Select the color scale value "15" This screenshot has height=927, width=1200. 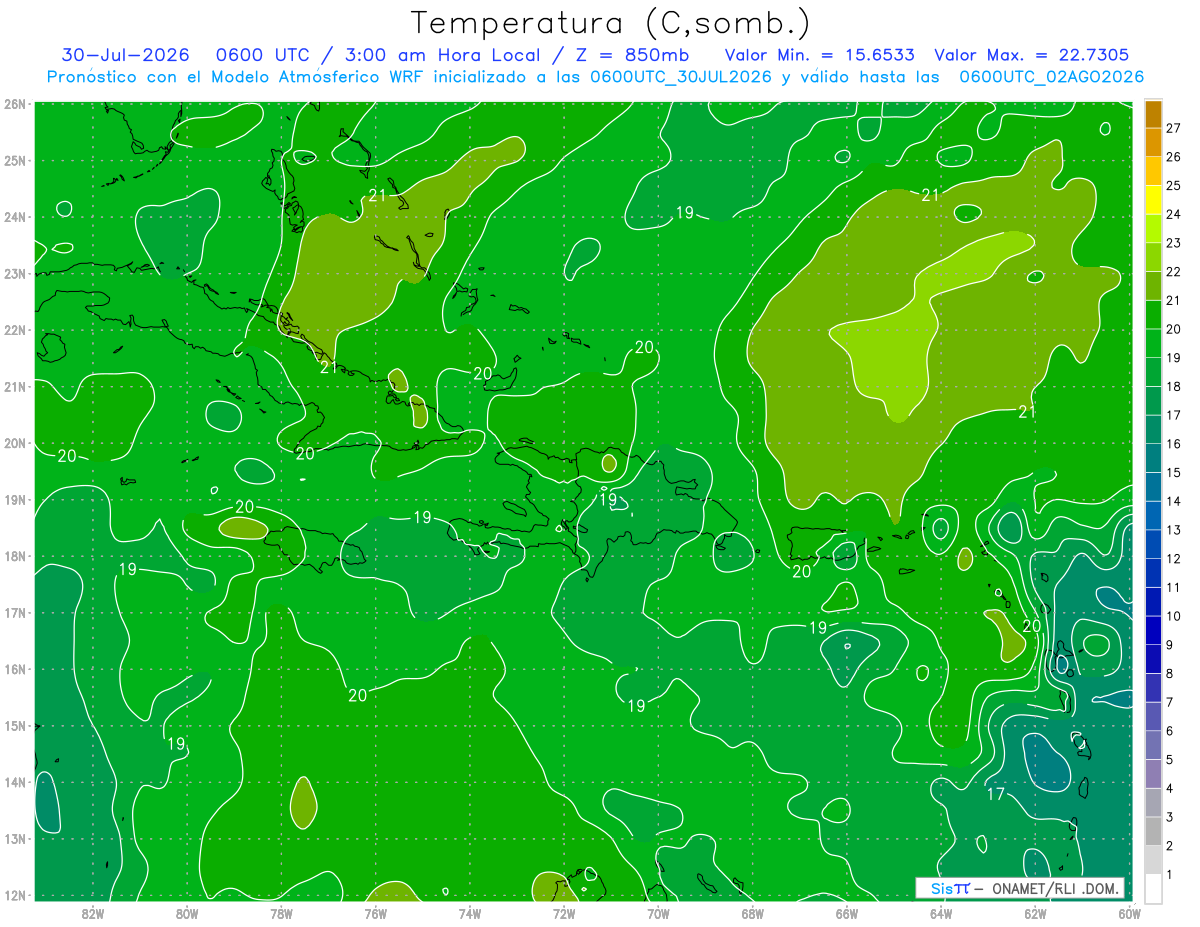pos(1173,472)
